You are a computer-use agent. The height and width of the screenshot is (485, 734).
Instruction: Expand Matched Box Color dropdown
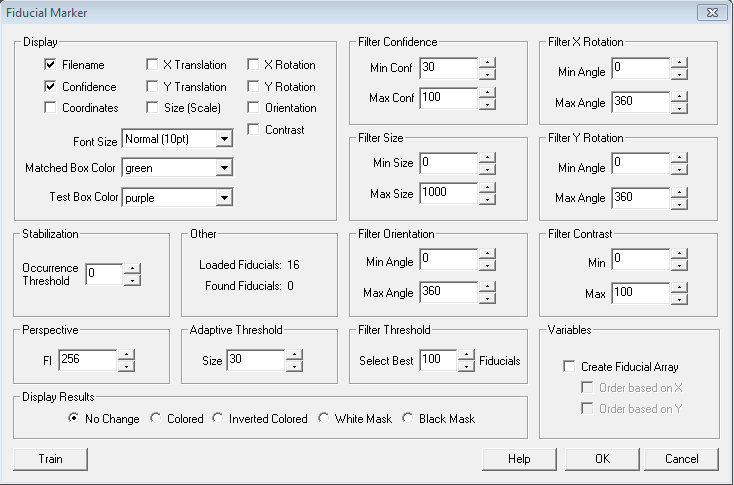tap(223, 168)
